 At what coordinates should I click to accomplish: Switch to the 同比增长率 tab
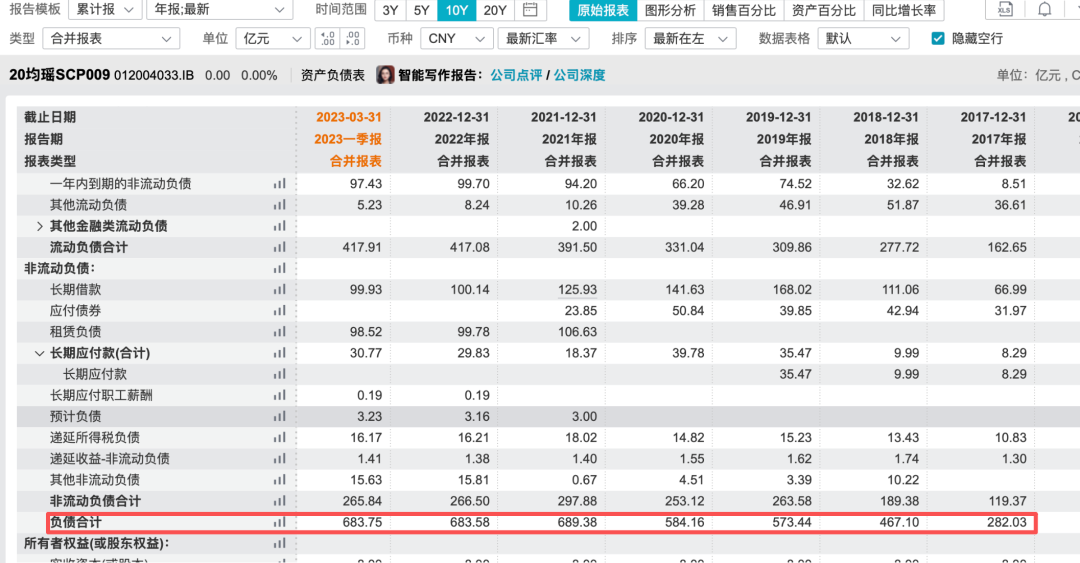[903, 10]
